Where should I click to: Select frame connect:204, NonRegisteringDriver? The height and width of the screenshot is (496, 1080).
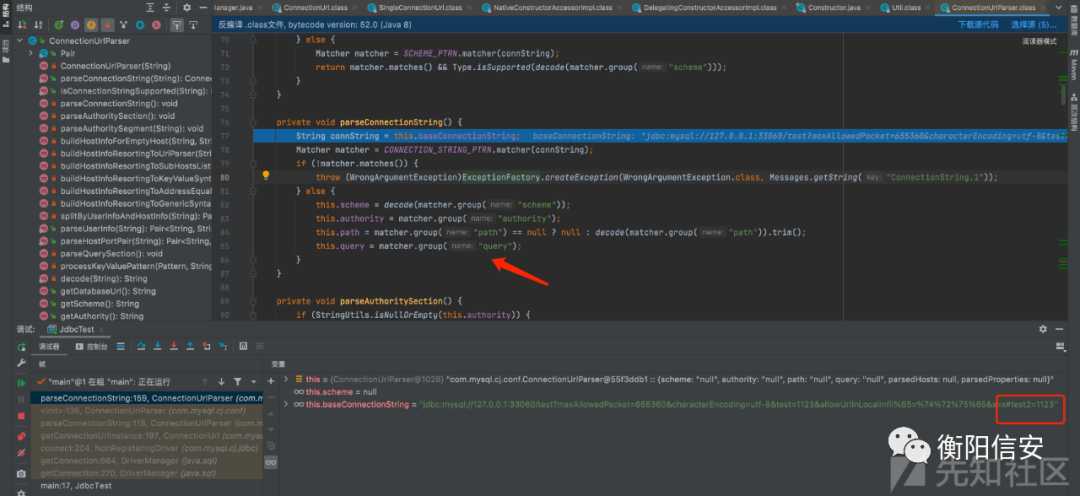point(147,448)
